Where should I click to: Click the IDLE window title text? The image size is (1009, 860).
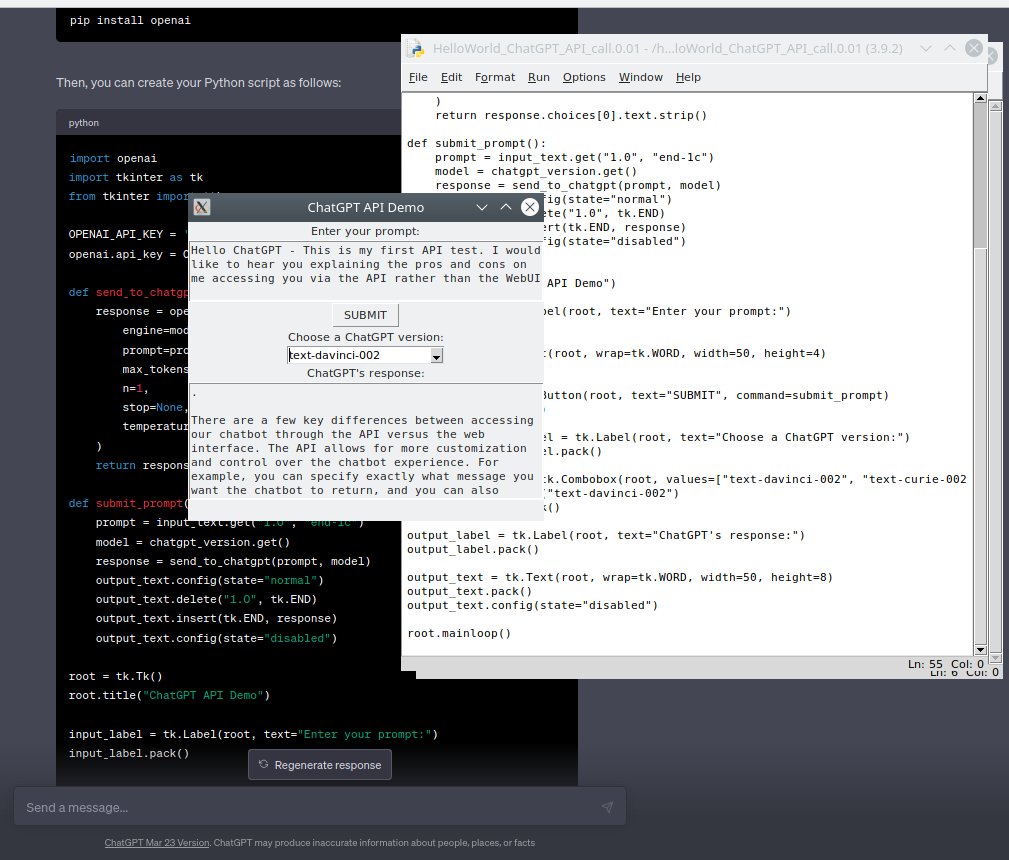(668, 48)
